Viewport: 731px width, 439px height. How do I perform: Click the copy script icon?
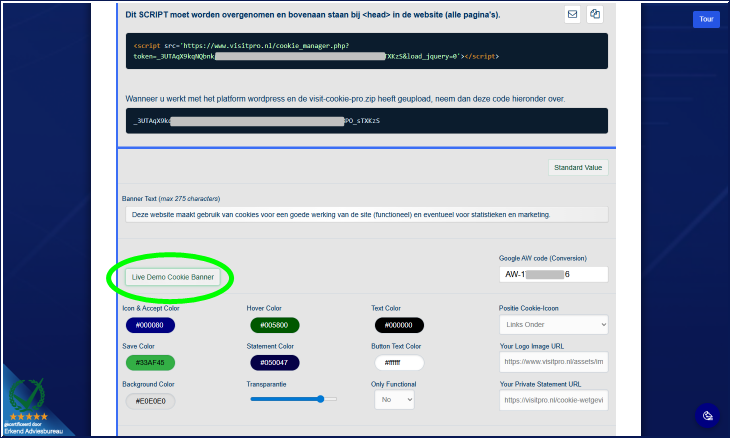click(x=596, y=14)
